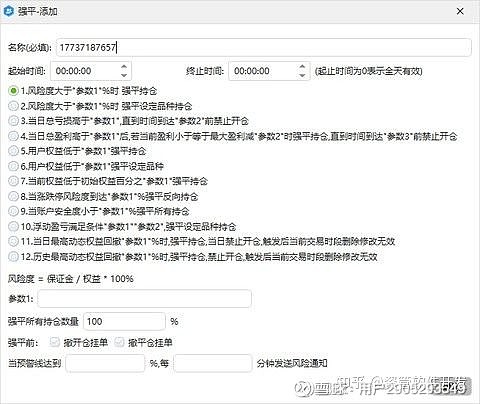This screenshot has height=404, width=480.
Task: Decrease 终止时间 with down arrow
Action: 302,75
